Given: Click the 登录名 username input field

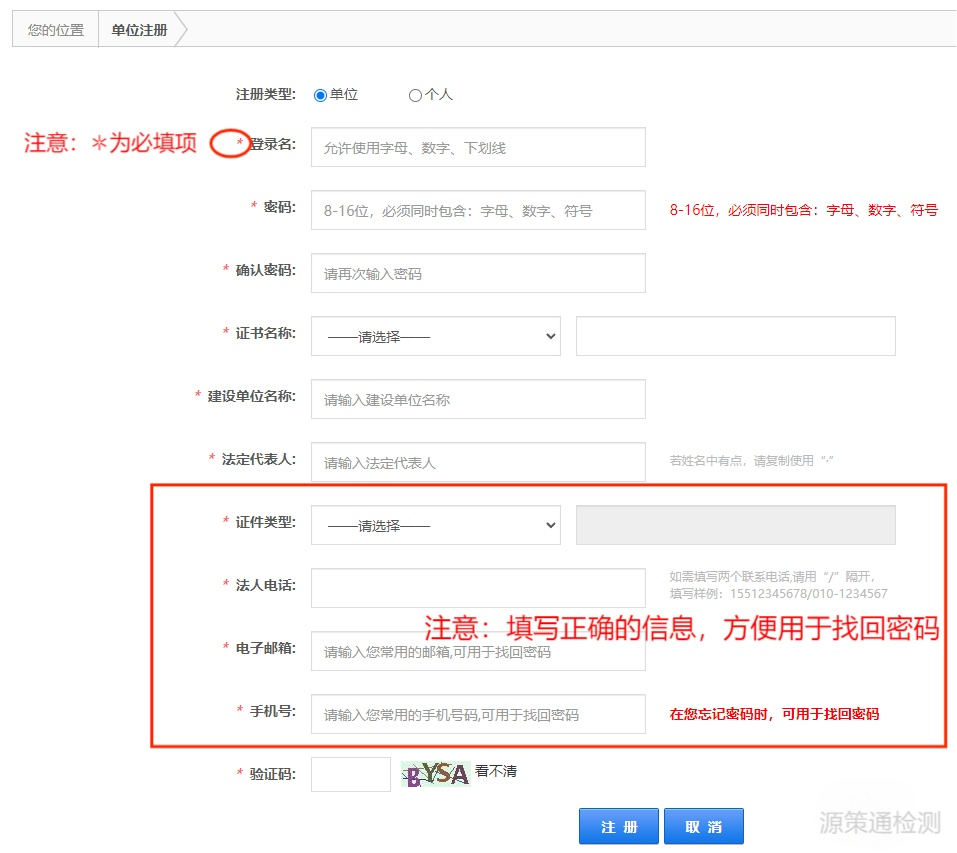Looking at the screenshot, I should 478,147.
